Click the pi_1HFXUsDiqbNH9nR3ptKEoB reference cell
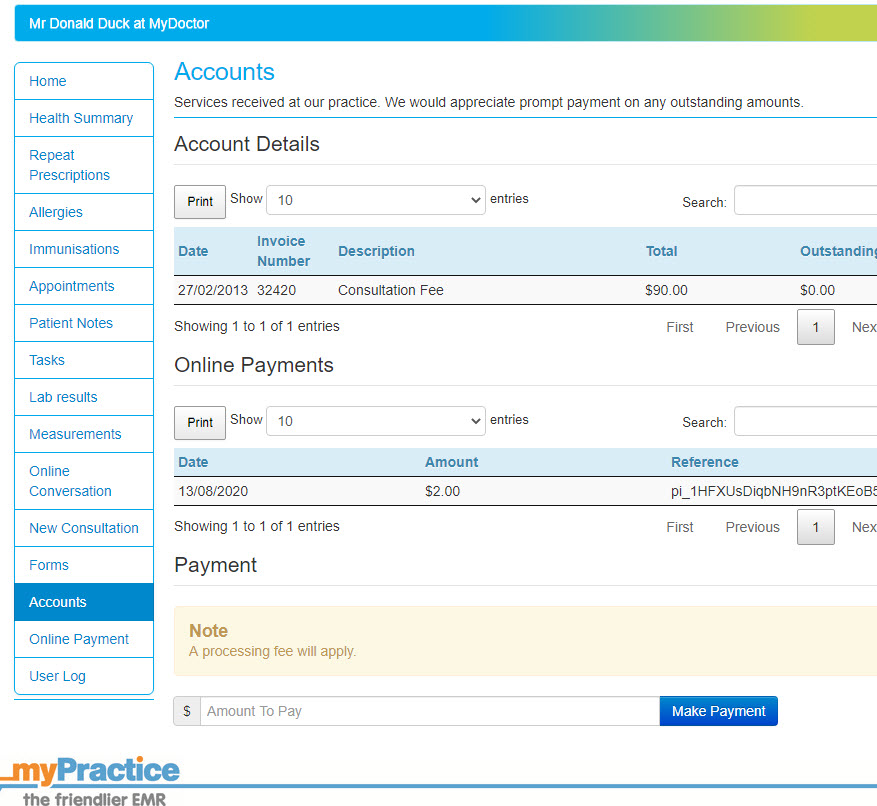Image resolution: width=877 pixels, height=806 pixels. click(774, 491)
